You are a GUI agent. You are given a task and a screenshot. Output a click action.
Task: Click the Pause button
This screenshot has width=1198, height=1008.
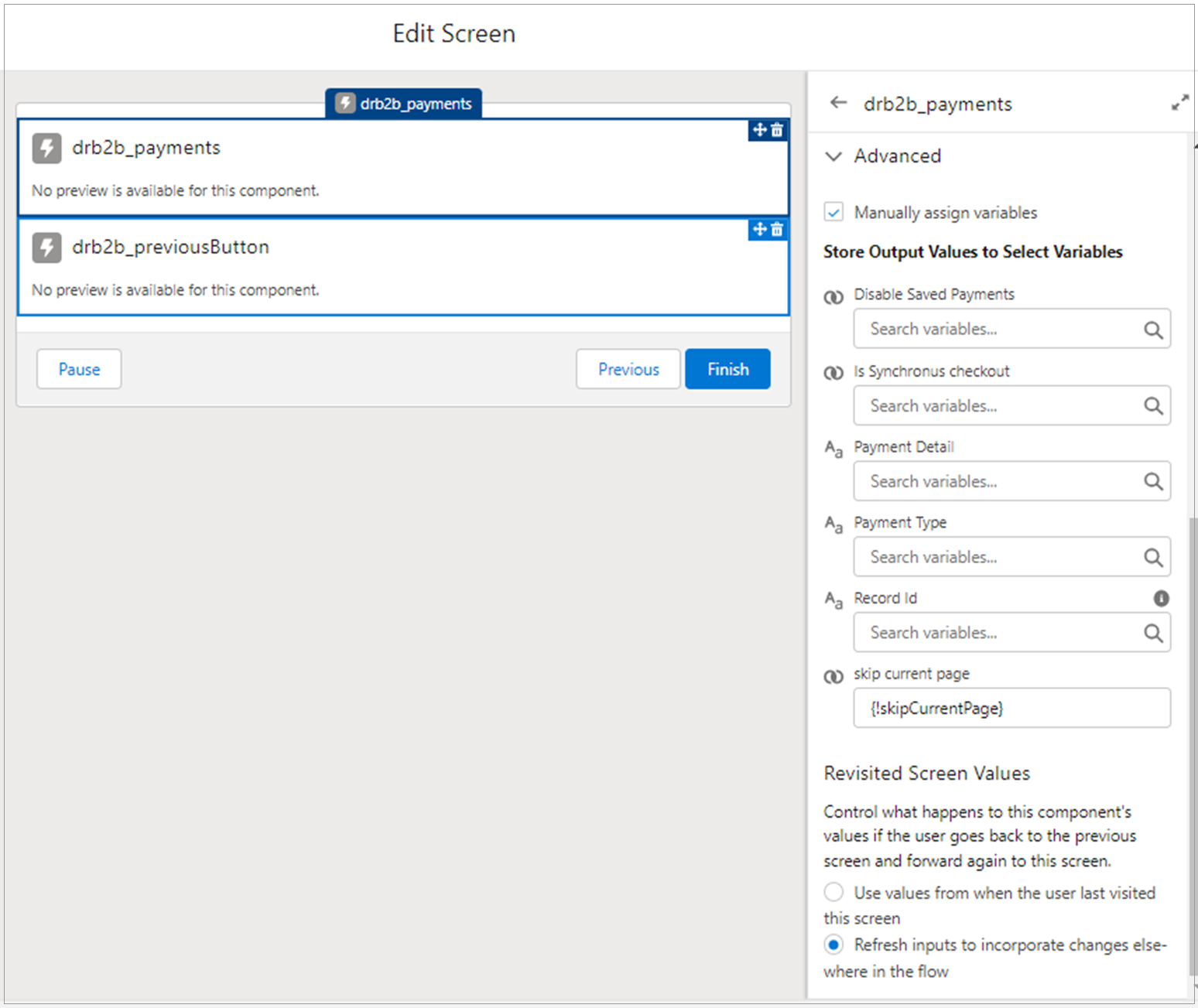tap(79, 369)
